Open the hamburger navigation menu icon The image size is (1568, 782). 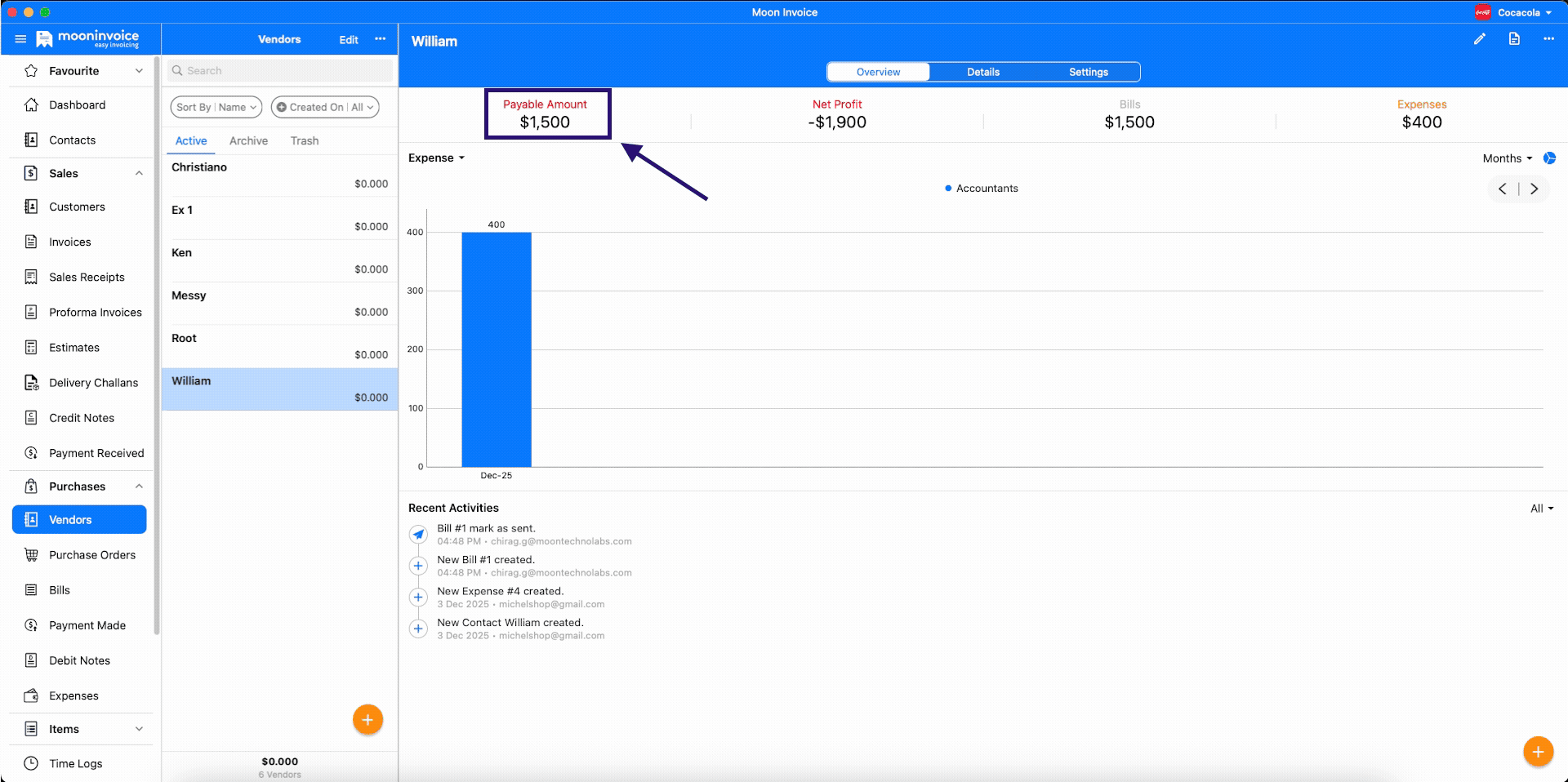pos(20,38)
